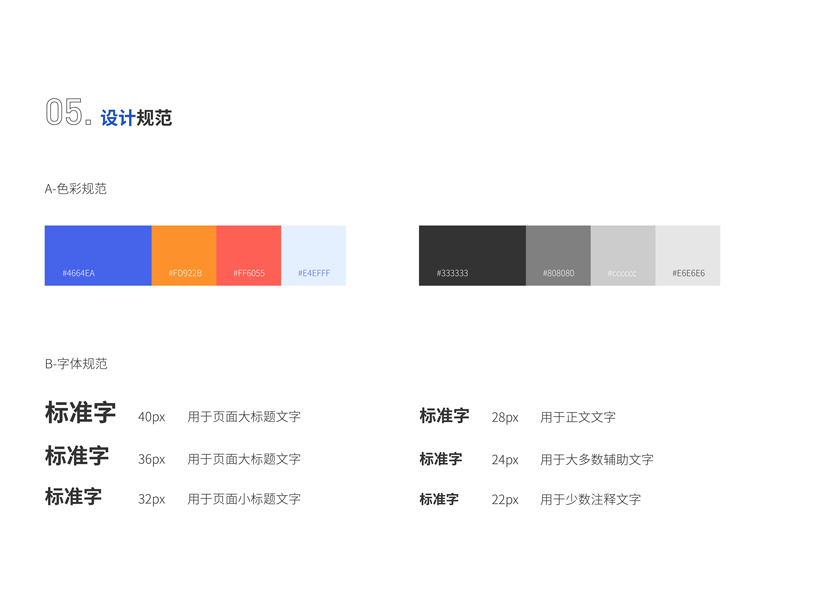Pick the red #FF6055 color swatch
Image resolution: width=822 pixels, height=600 pixels.
click(x=248, y=255)
